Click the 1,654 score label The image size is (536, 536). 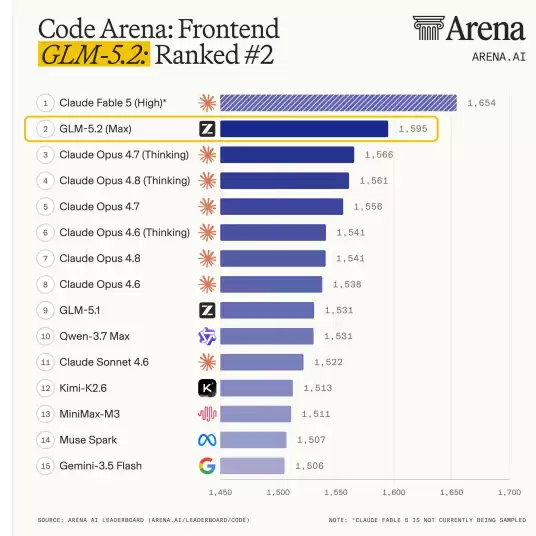481,103
